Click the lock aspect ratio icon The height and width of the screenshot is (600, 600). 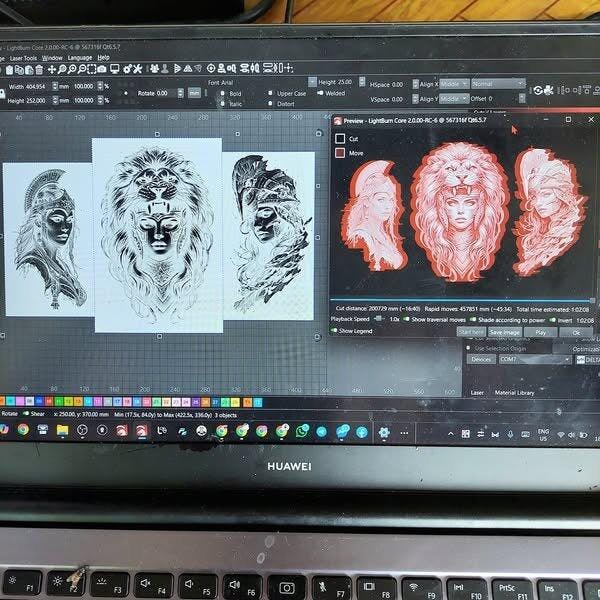[2, 93]
